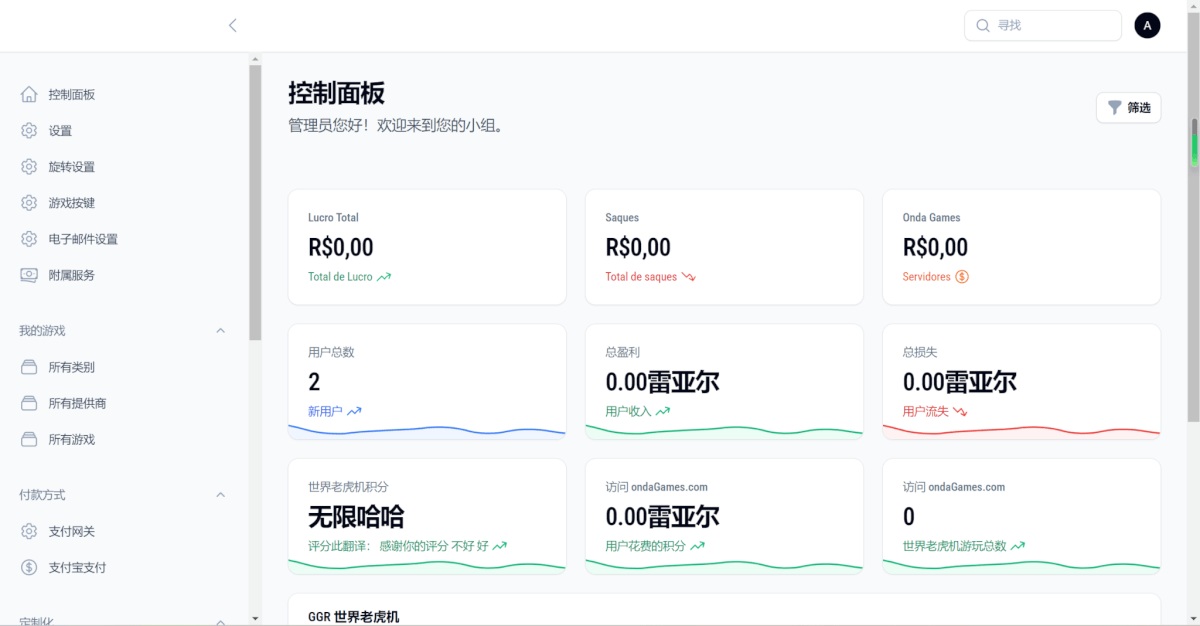Screen dimensions: 1200x626
Task: Open the 支付网关 link
Action: [72, 531]
